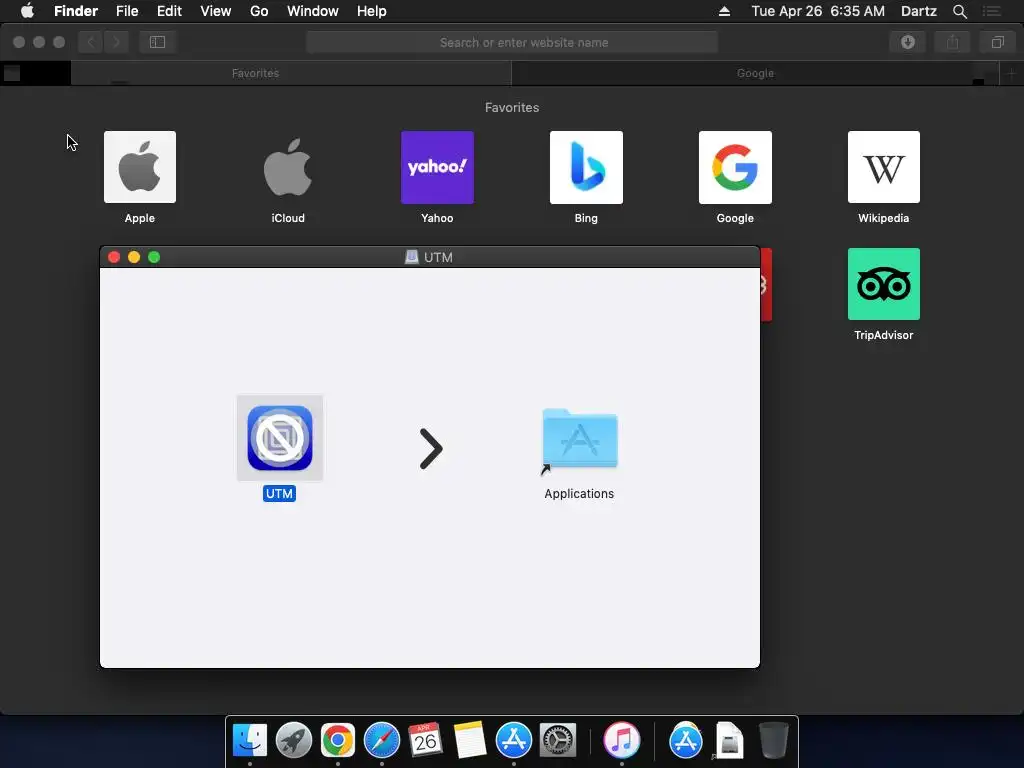Minimize the UTM installer window

coord(134,257)
